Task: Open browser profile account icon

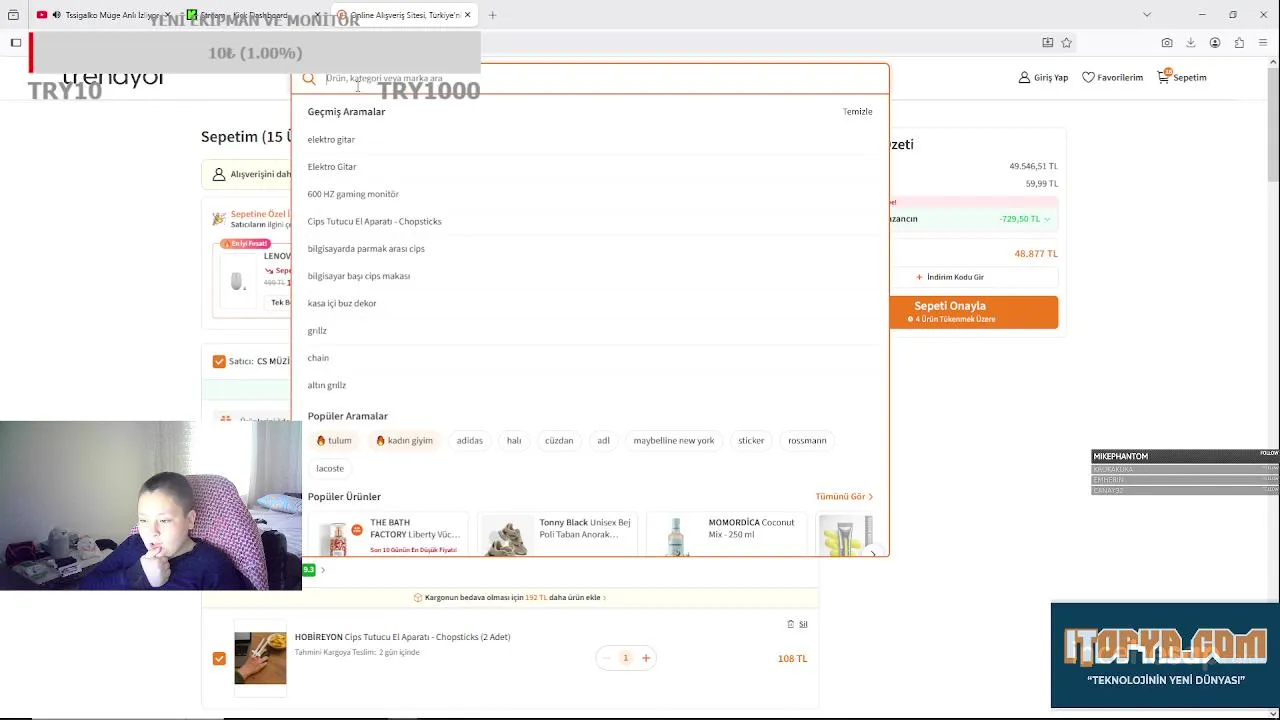Action: [1215, 43]
